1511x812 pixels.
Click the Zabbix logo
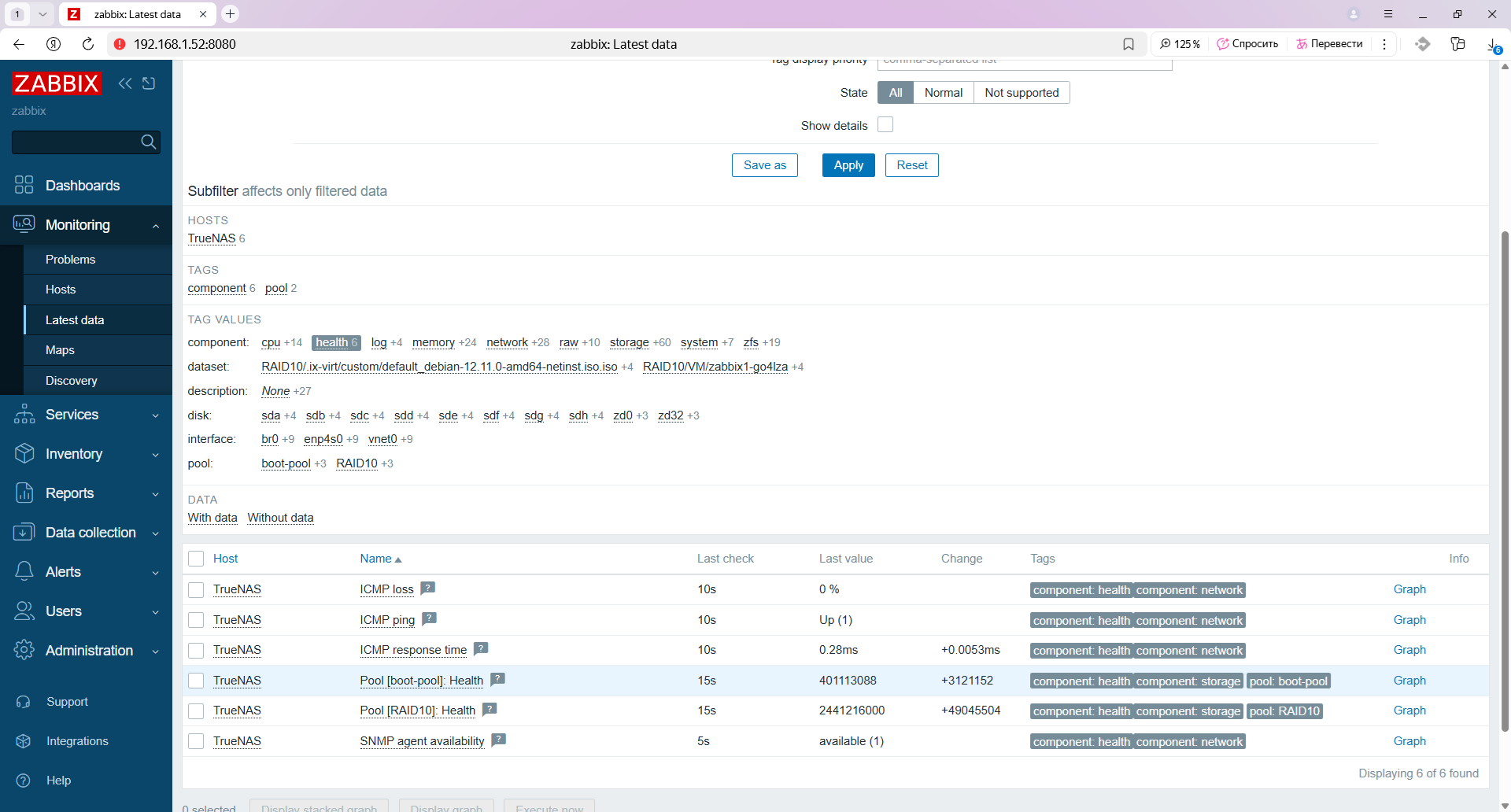pyautogui.click(x=57, y=83)
